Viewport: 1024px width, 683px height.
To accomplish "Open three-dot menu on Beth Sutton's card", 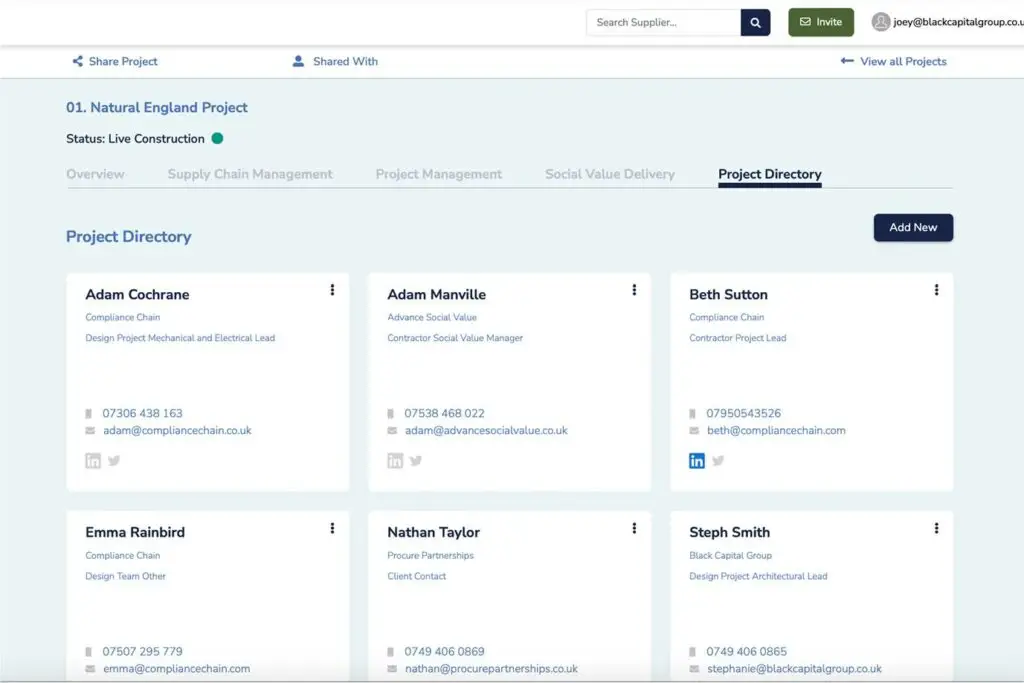I will coord(936,290).
